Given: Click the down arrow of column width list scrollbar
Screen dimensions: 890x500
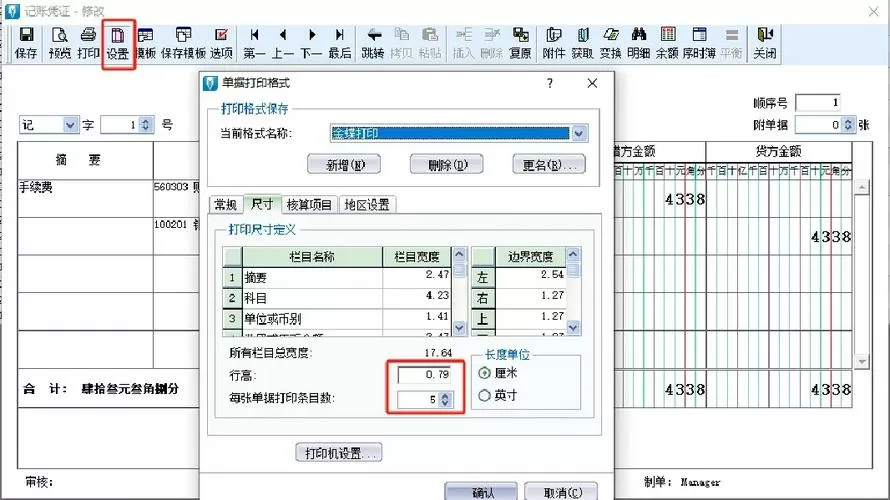Looking at the screenshot, I should pos(459,327).
